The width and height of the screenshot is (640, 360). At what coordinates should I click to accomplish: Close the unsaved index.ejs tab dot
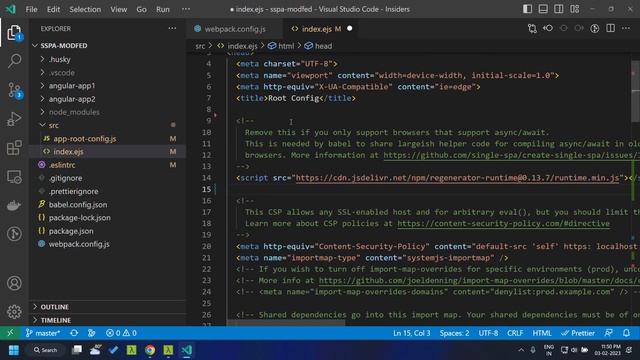coord(349,29)
